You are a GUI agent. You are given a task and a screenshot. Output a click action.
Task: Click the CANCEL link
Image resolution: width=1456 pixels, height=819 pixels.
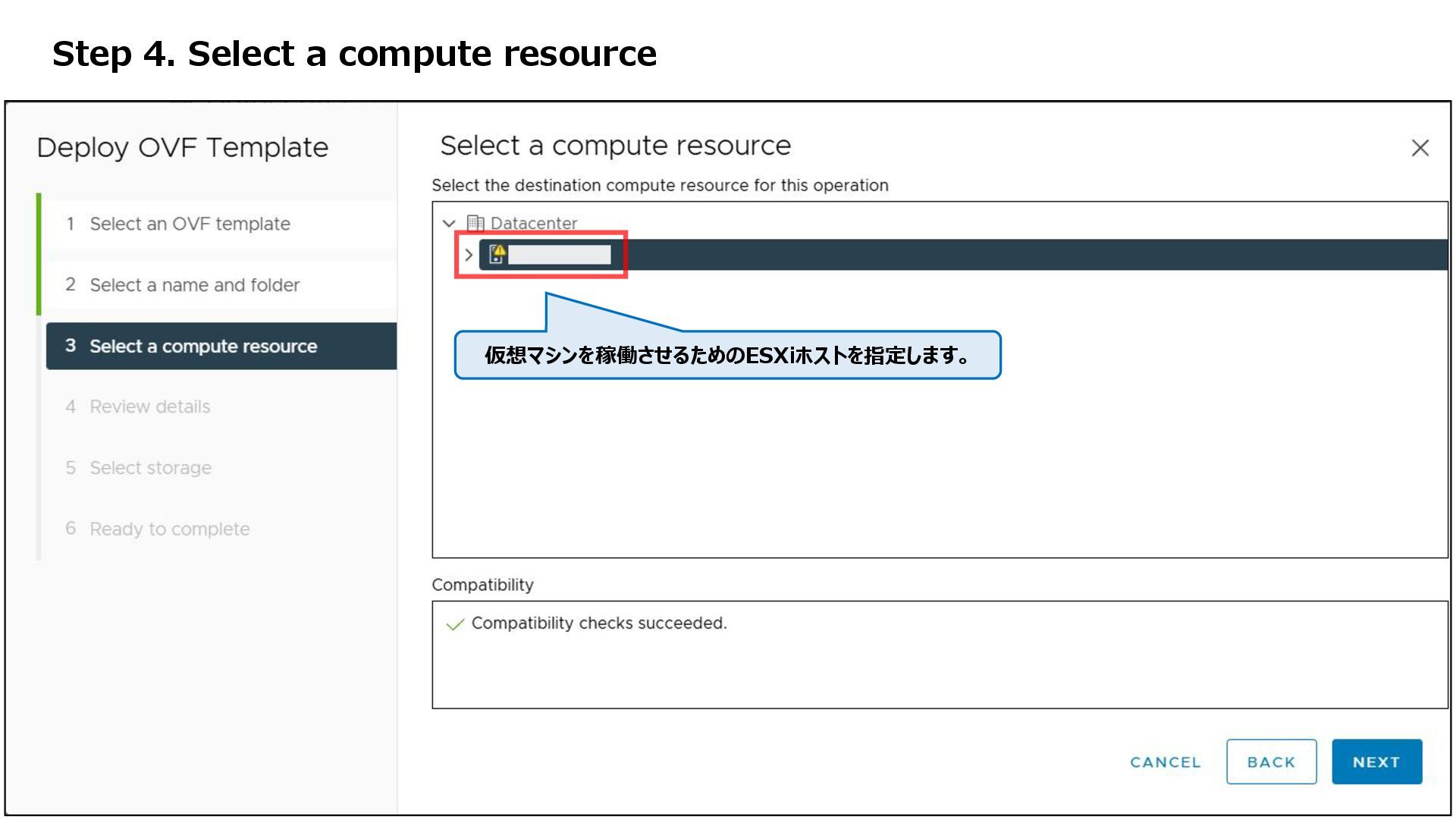pyautogui.click(x=1165, y=762)
